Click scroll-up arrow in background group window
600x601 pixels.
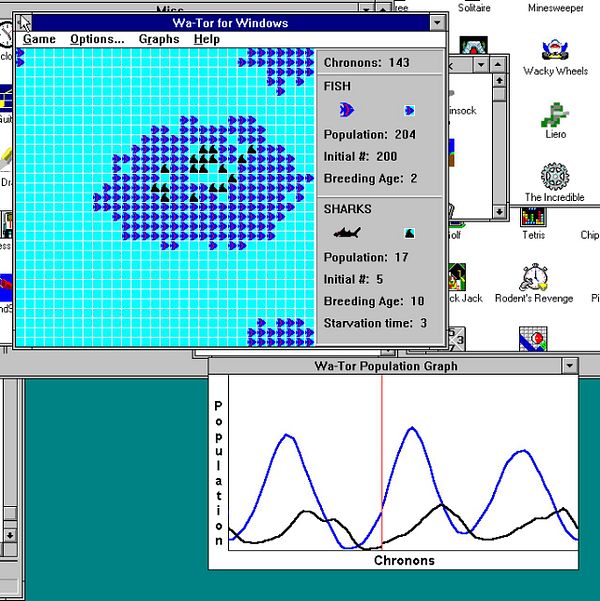click(499, 81)
